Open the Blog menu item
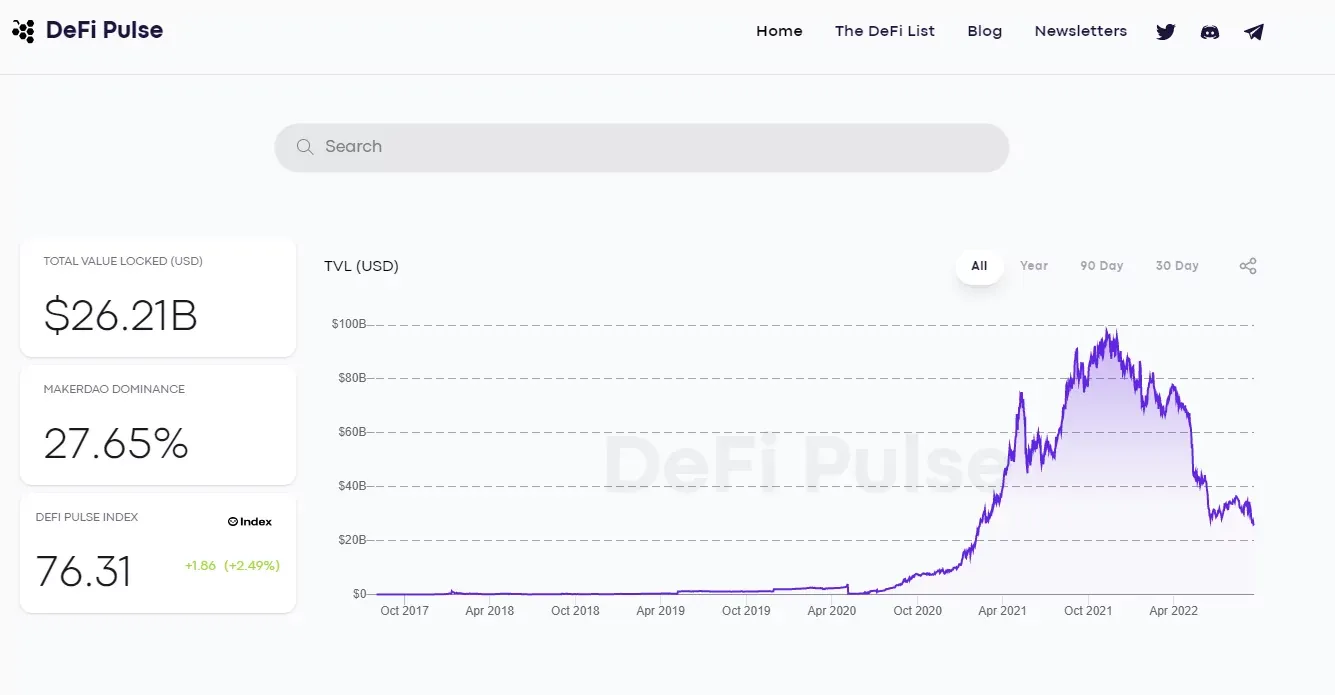Image resolution: width=1335 pixels, height=695 pixels. pyautogui.click(x=985, y=31)
